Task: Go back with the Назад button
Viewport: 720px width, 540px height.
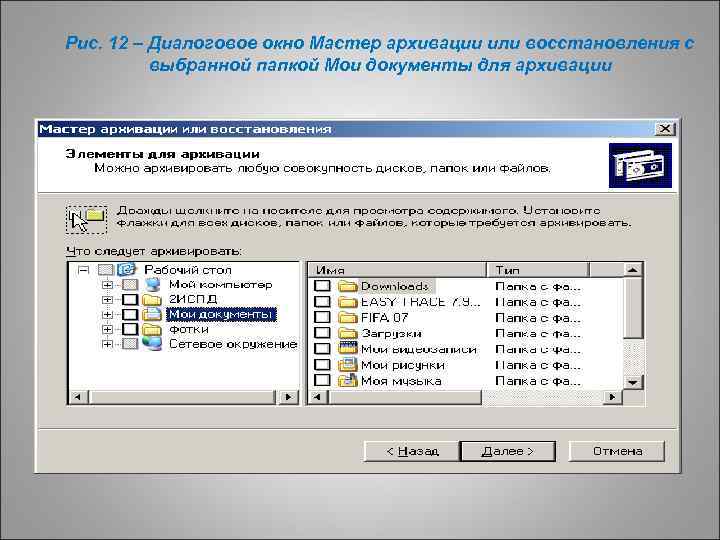Action: click(x=411, y=451)
